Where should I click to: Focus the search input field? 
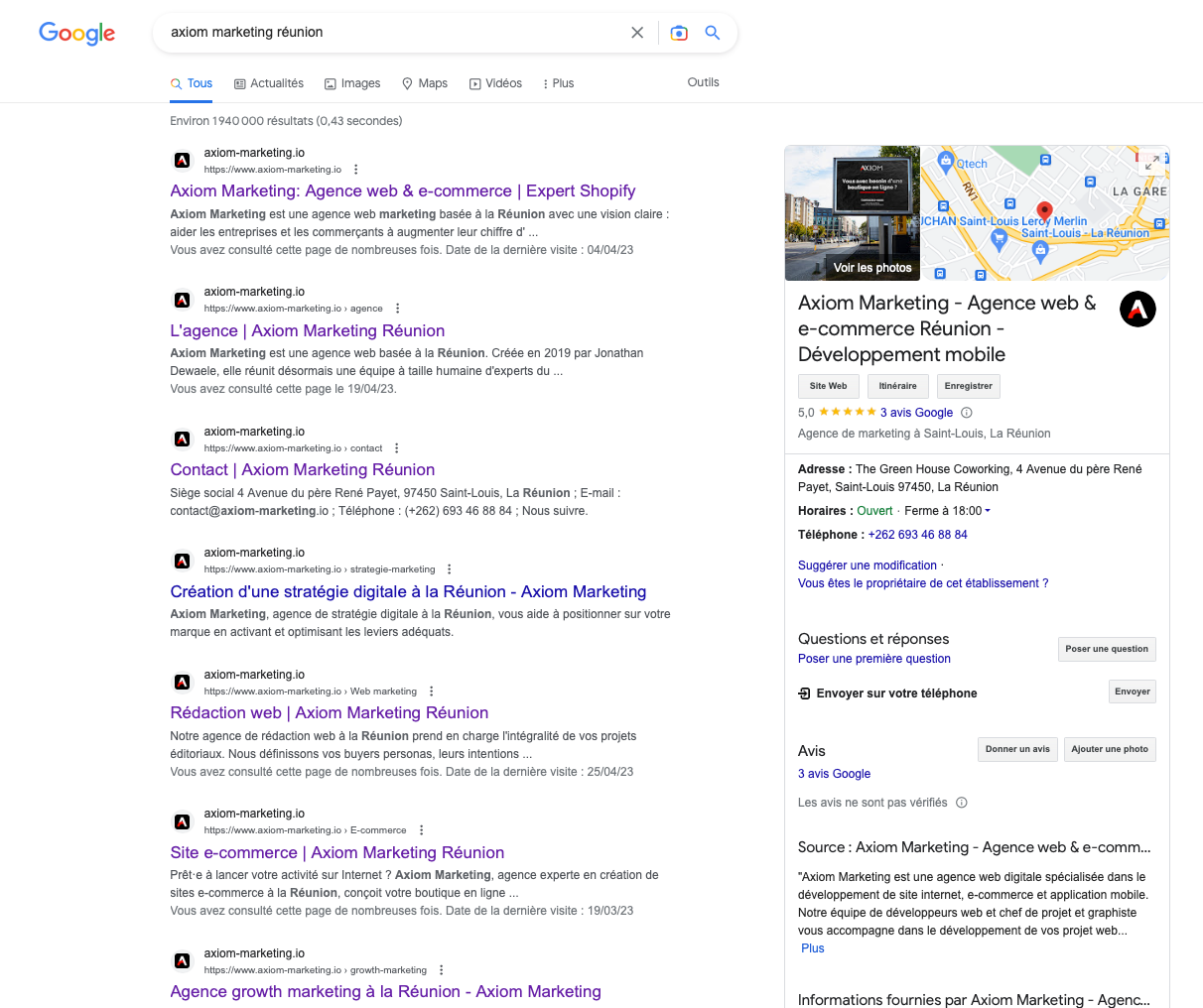tap(395, 33)
